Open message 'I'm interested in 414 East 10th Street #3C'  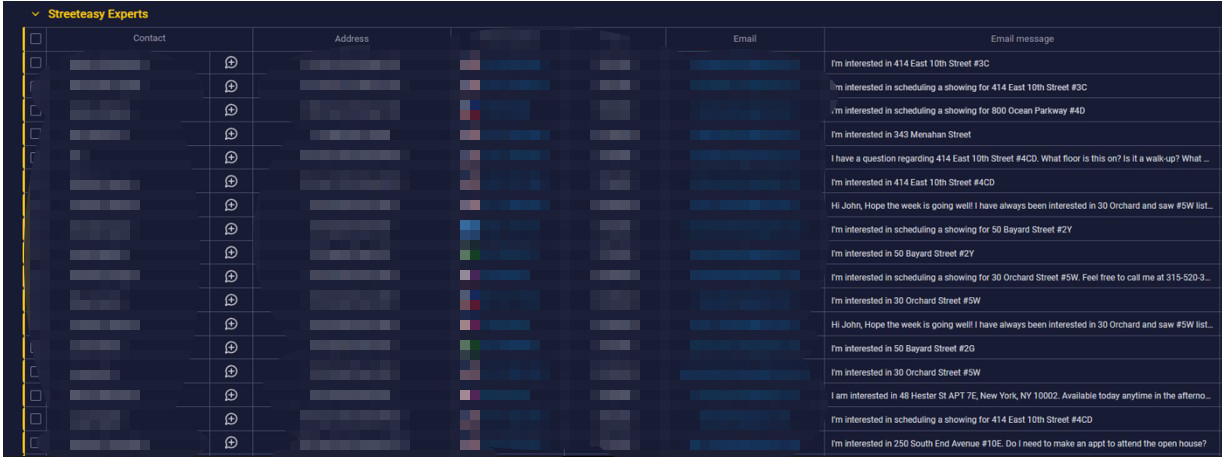(x=910, y=63)
